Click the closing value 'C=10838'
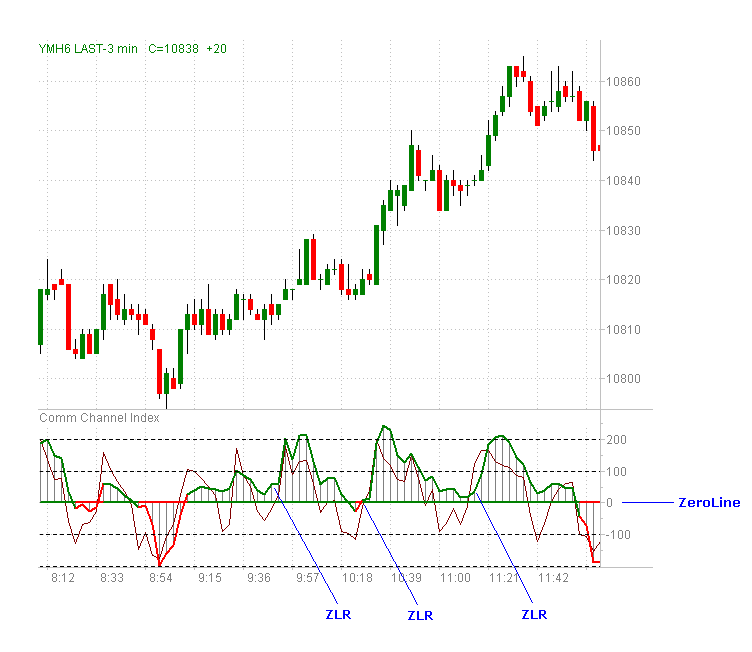752x652 pixels. tap(173, 49)
